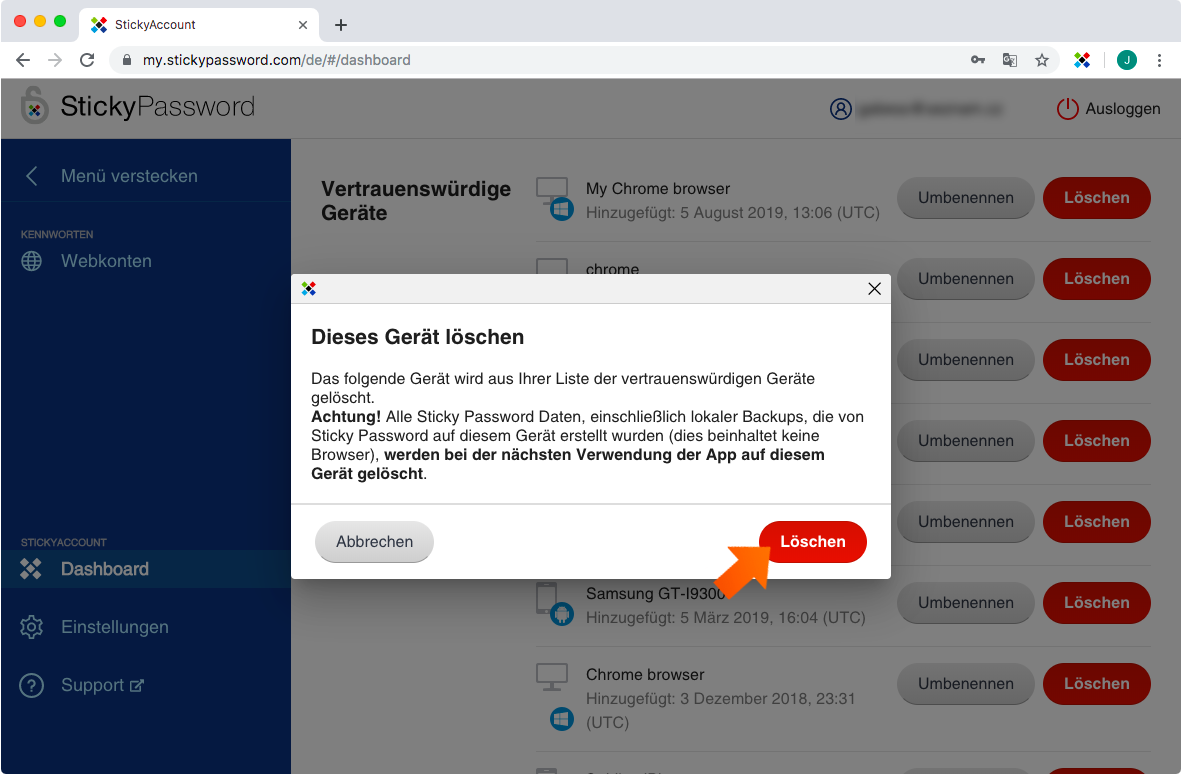Rename Samsung GT-I9300 with Umbenennen
The height and width of the screenshot is (775, 1181).
pyautogui.click(x=966, y=603)
